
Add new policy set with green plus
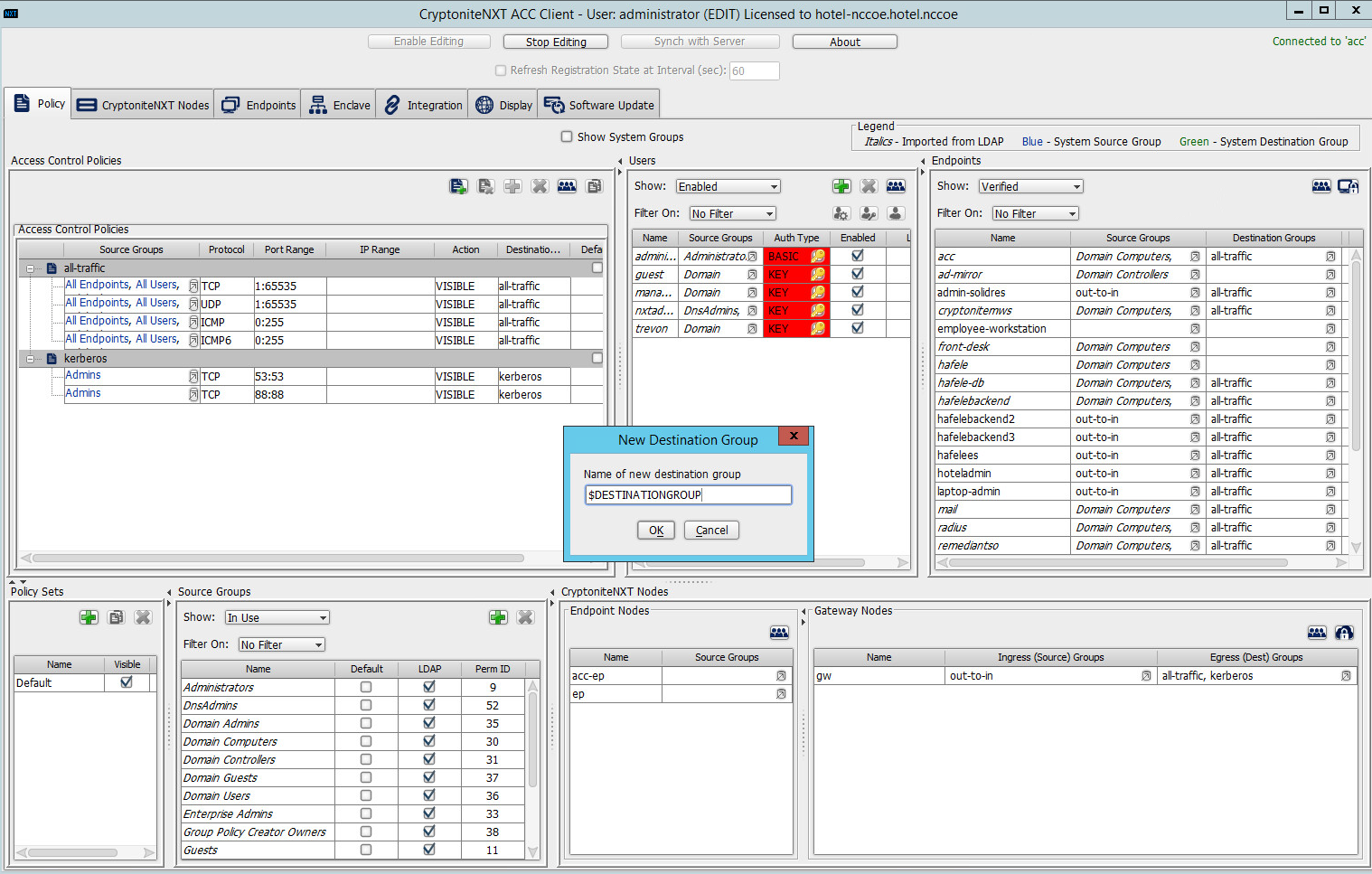[89, 617]
